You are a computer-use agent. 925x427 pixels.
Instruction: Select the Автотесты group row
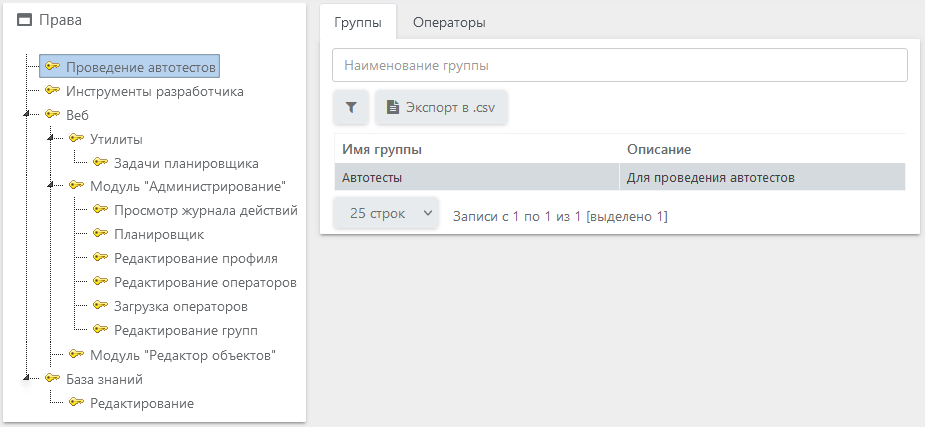coord(476,178)
